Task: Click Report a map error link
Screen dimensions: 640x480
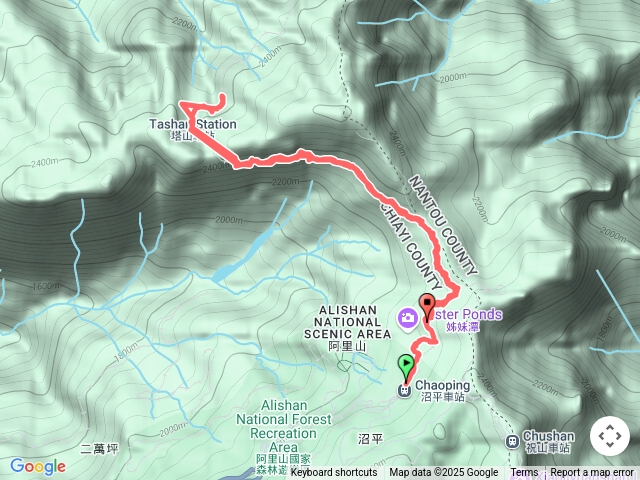Action: pyautogui.click(x=591, y=473)
